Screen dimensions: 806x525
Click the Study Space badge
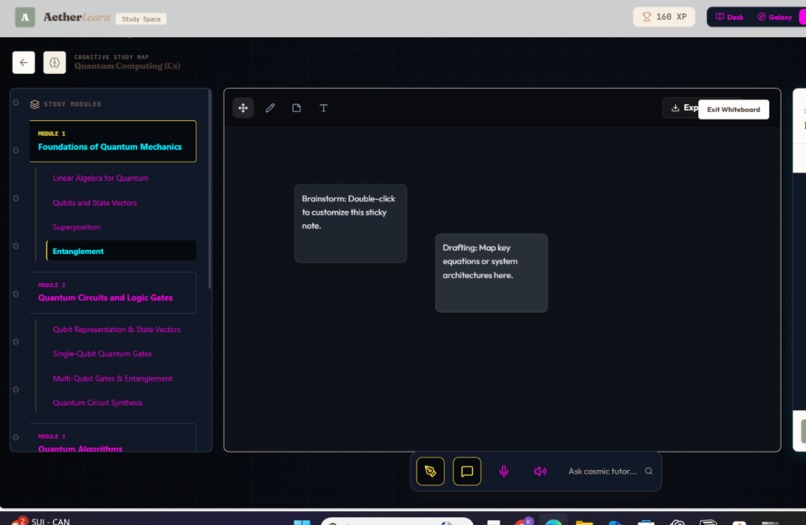(141, 19)
